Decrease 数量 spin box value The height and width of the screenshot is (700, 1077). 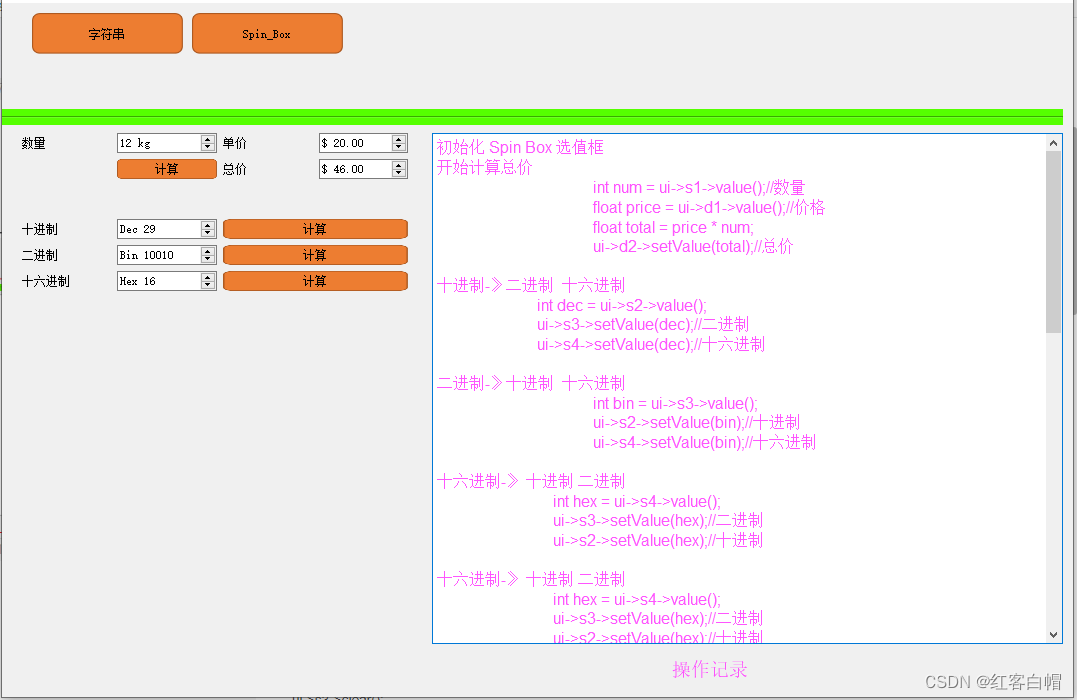208,147
